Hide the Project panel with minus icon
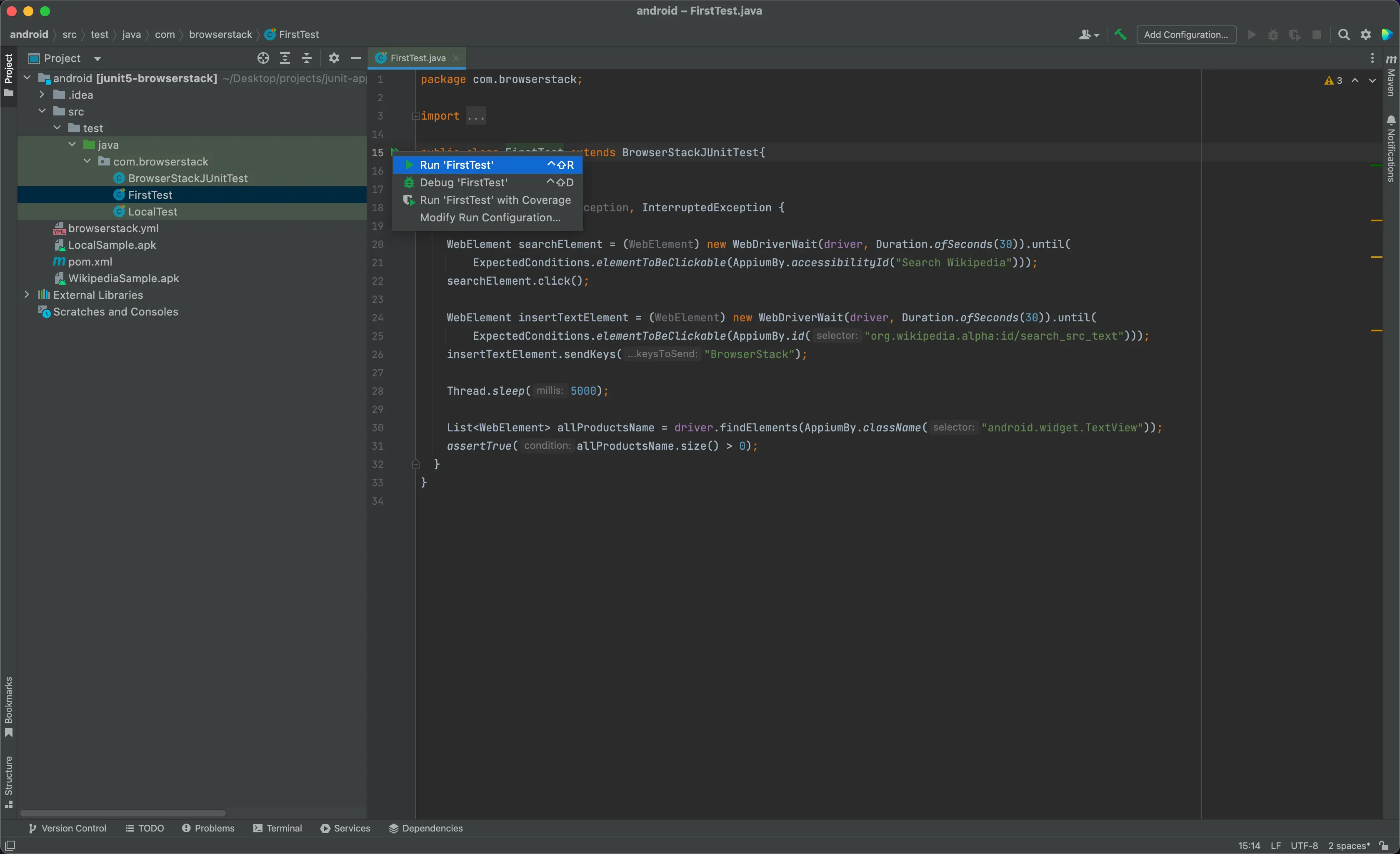The width and height of the screenshot is (1400, 854). pyautogui.click(x=356, y=58)
